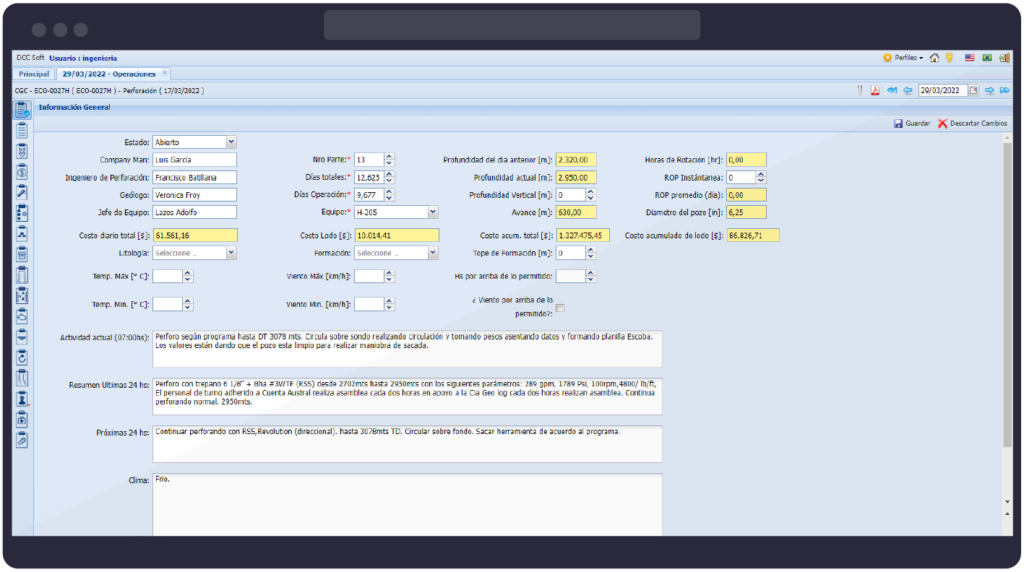This screenshot has width=1024, height=572.
Task: Click the Guardar button
Action: click(x=911, y=123)
